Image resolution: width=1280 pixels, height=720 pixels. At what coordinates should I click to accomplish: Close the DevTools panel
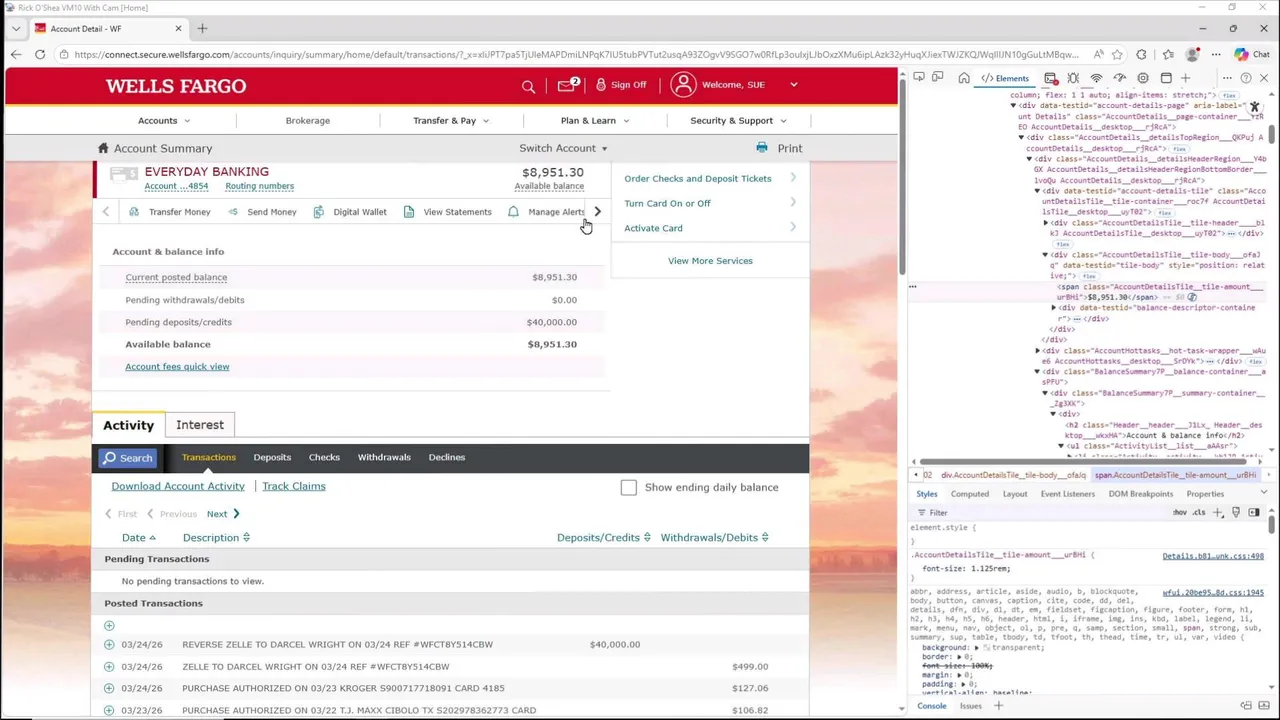(1264, 78)
